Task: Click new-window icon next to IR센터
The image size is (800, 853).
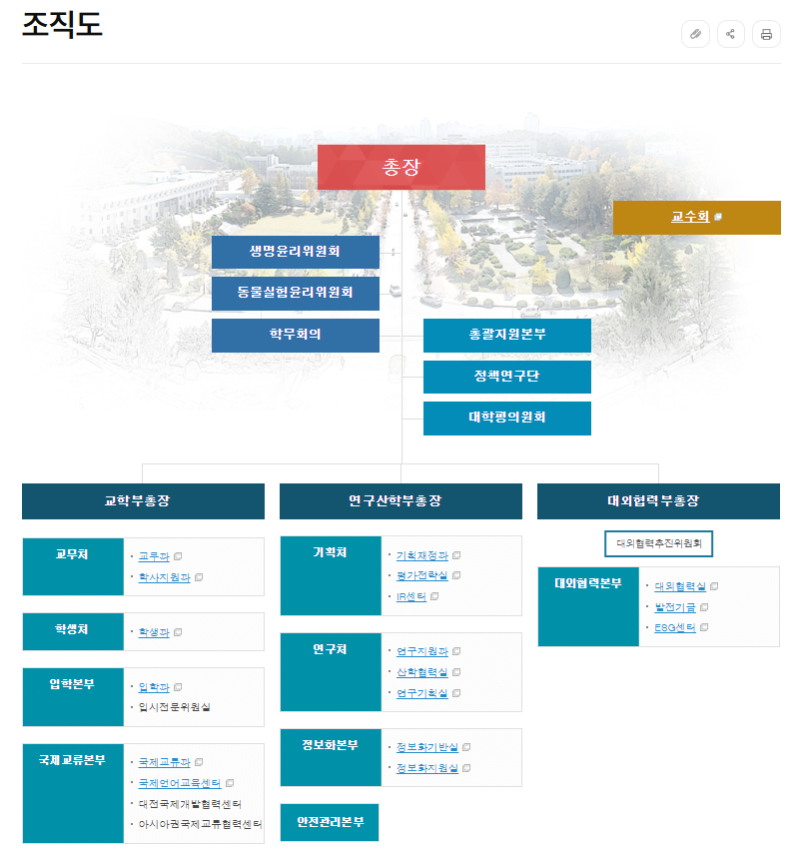Action: (x=435, y=597)
